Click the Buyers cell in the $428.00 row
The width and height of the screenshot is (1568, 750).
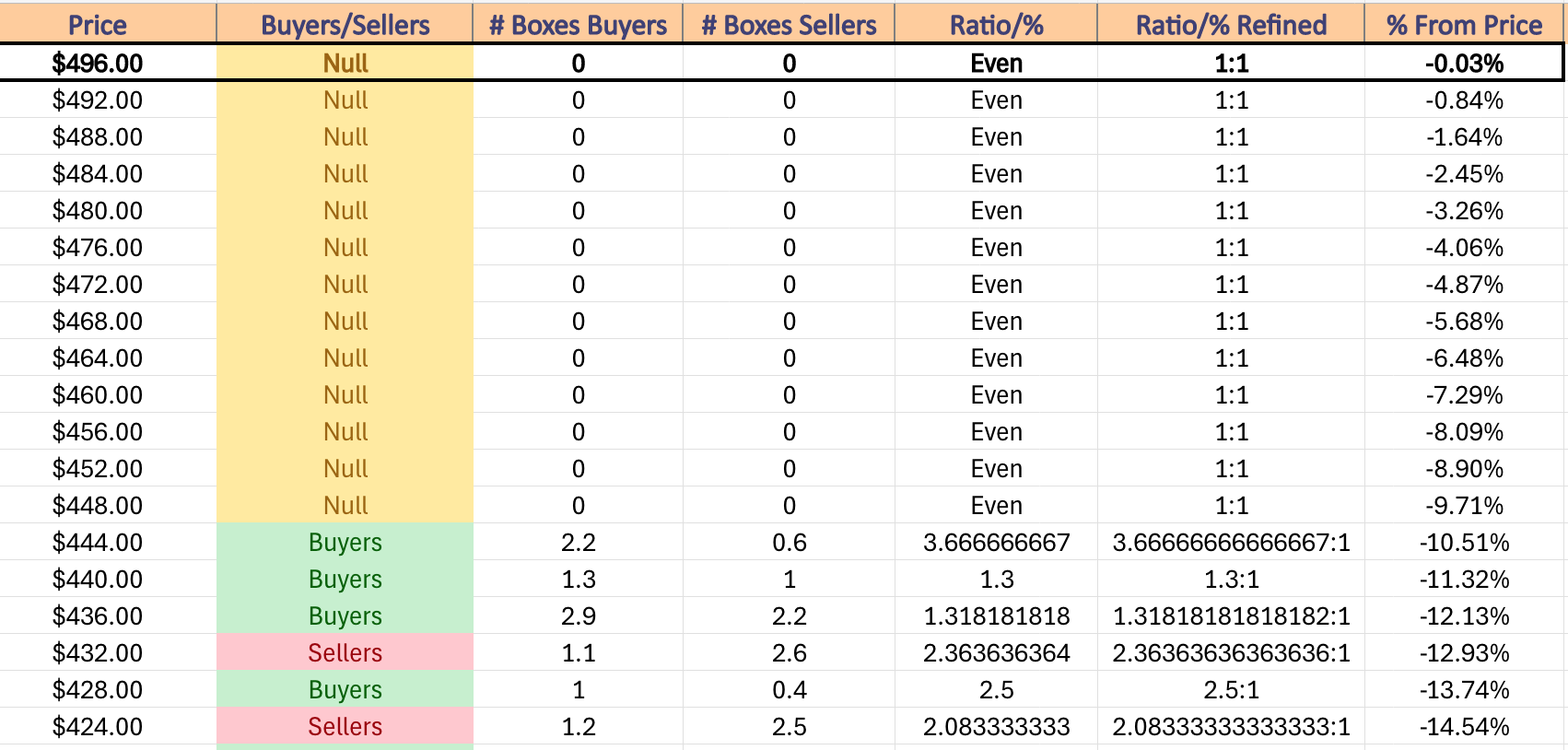pos(345,690)
